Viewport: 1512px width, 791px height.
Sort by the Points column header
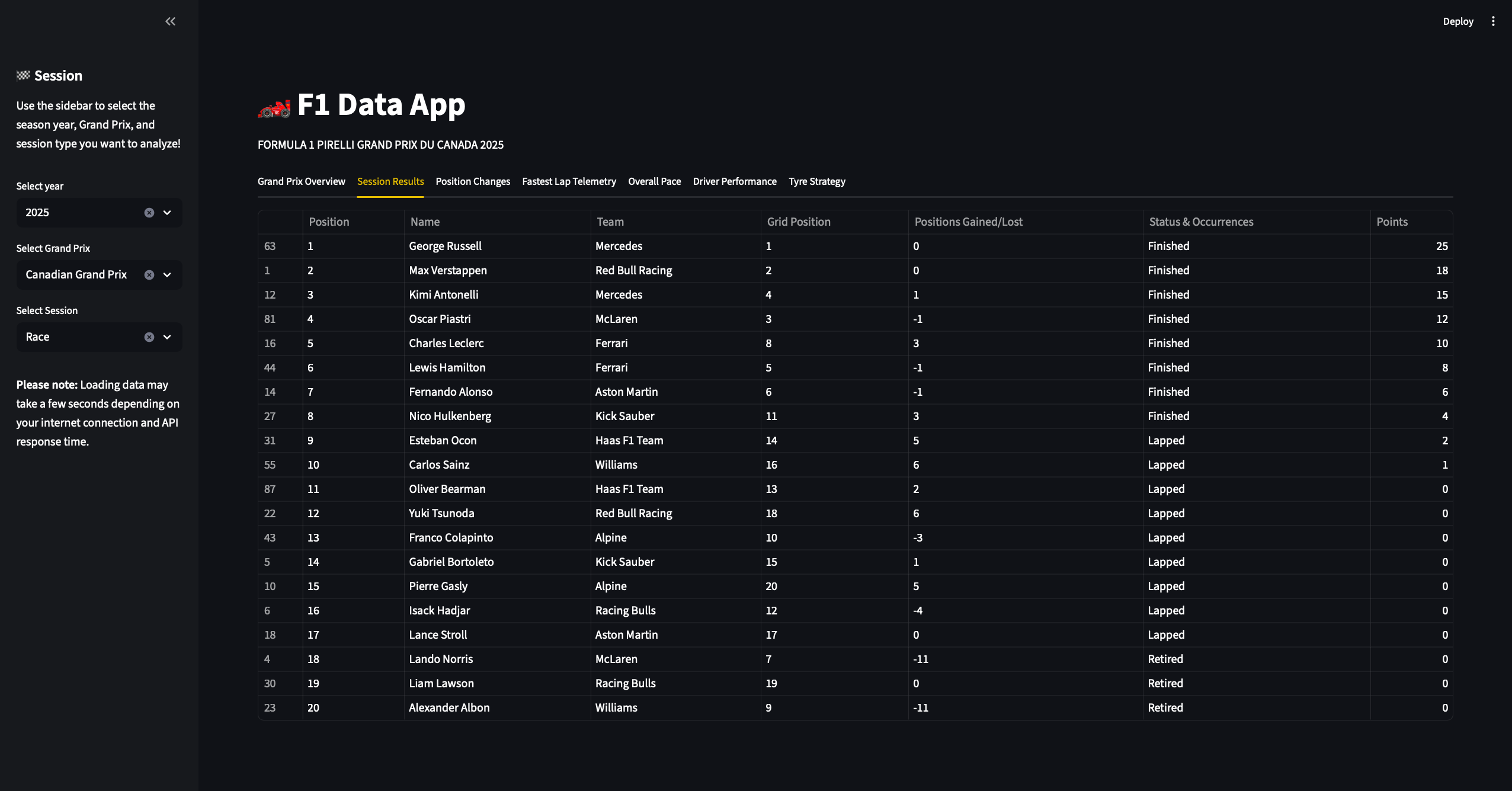1411,222
